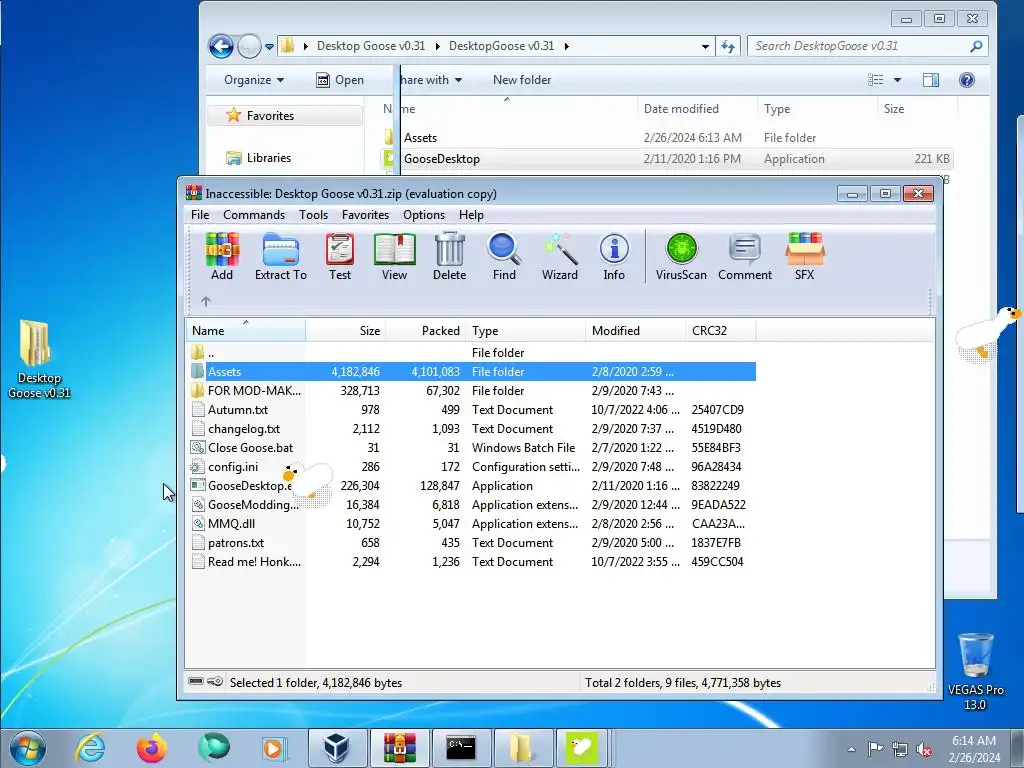Select the parent folder '..' row

472,353
